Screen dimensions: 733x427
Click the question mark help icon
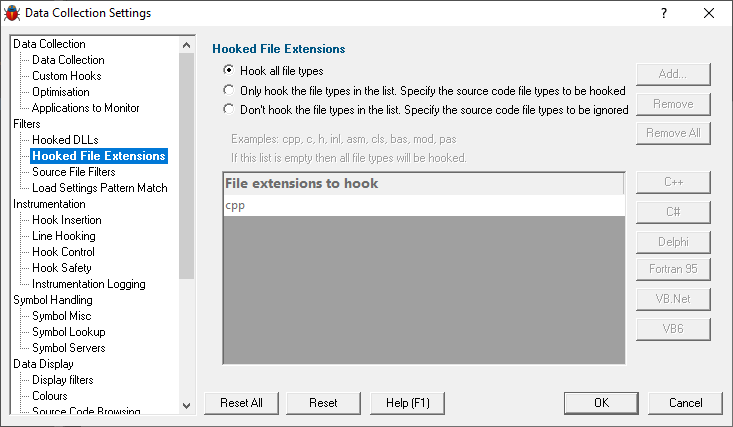pos(664,13)
